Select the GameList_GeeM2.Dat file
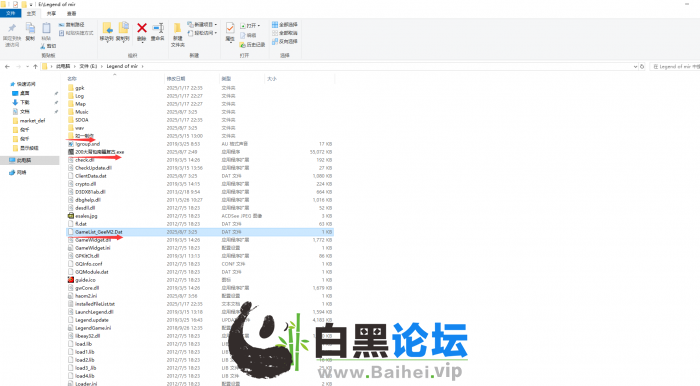 click(200, 232)
